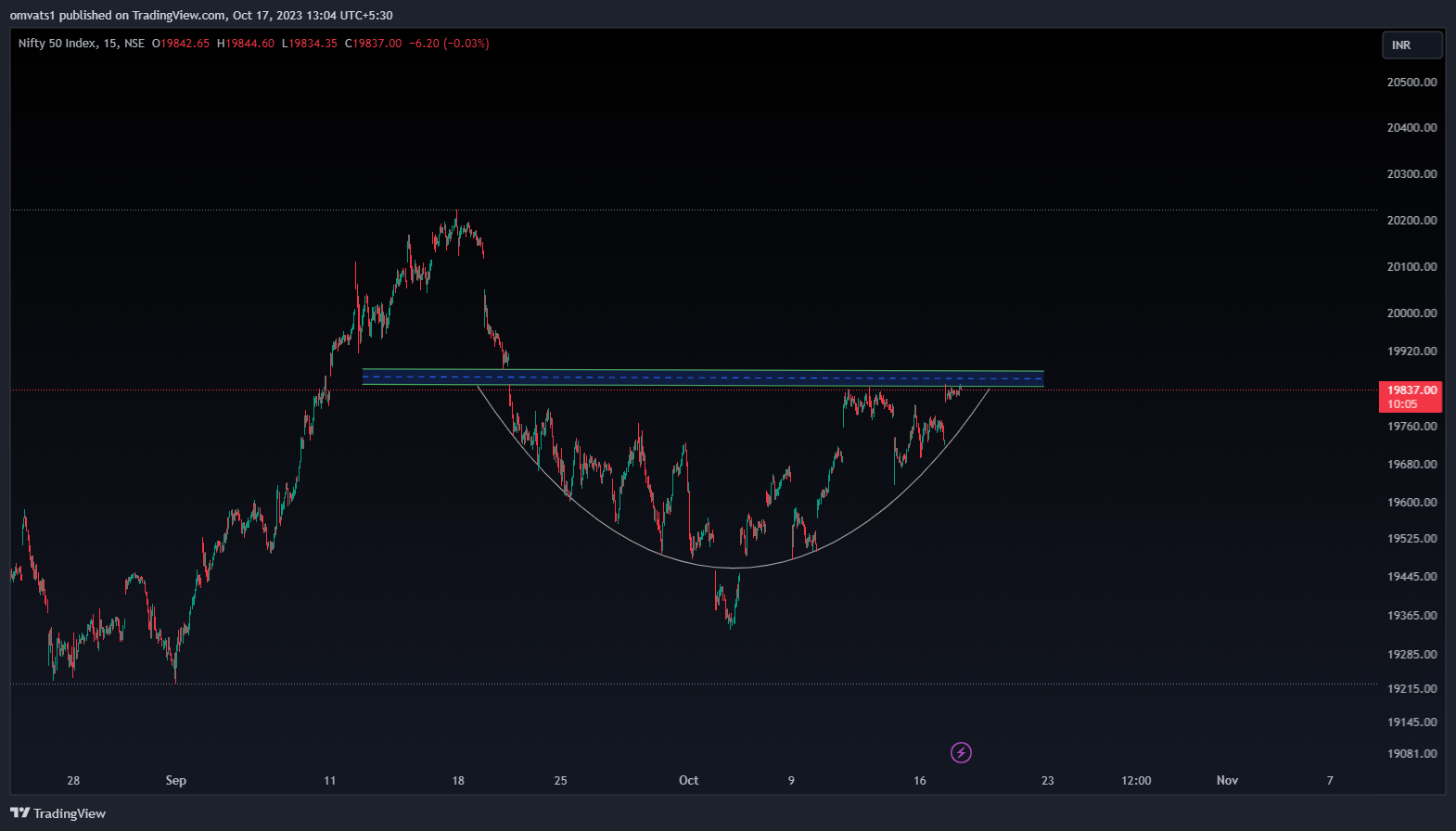
Task: Select the 19215.00 price axis label
Action: tap(1411, 688)
